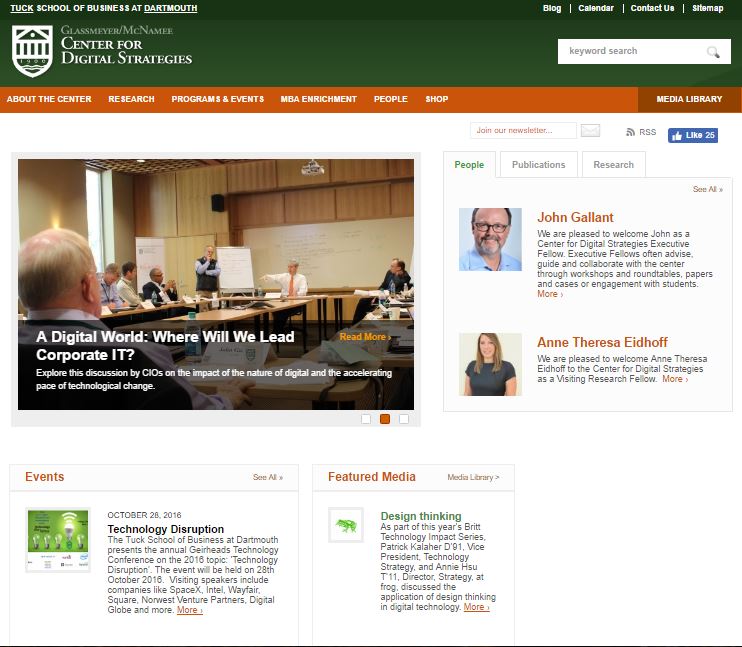This screenshot has height=647, width=742.
Task: Open the Technology Disruption event thumbnail
Action: coord(58,540)
